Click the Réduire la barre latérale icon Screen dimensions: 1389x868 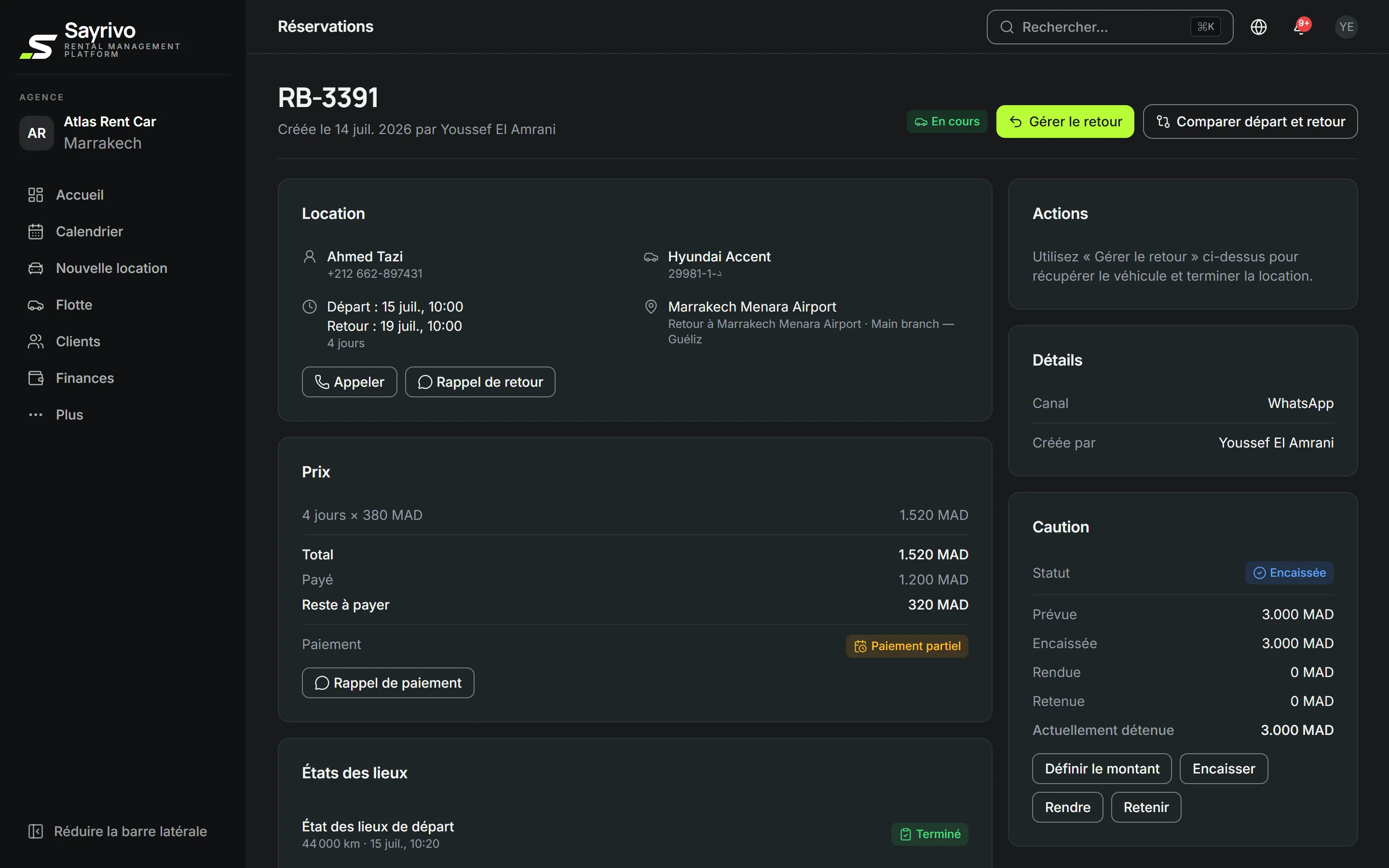pyautogui.click(x=36, y=831)
